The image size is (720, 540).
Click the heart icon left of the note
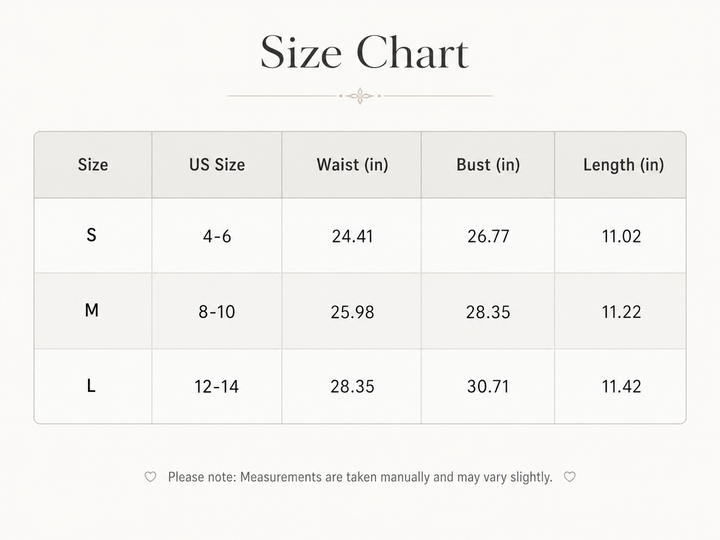coord(150,477)
